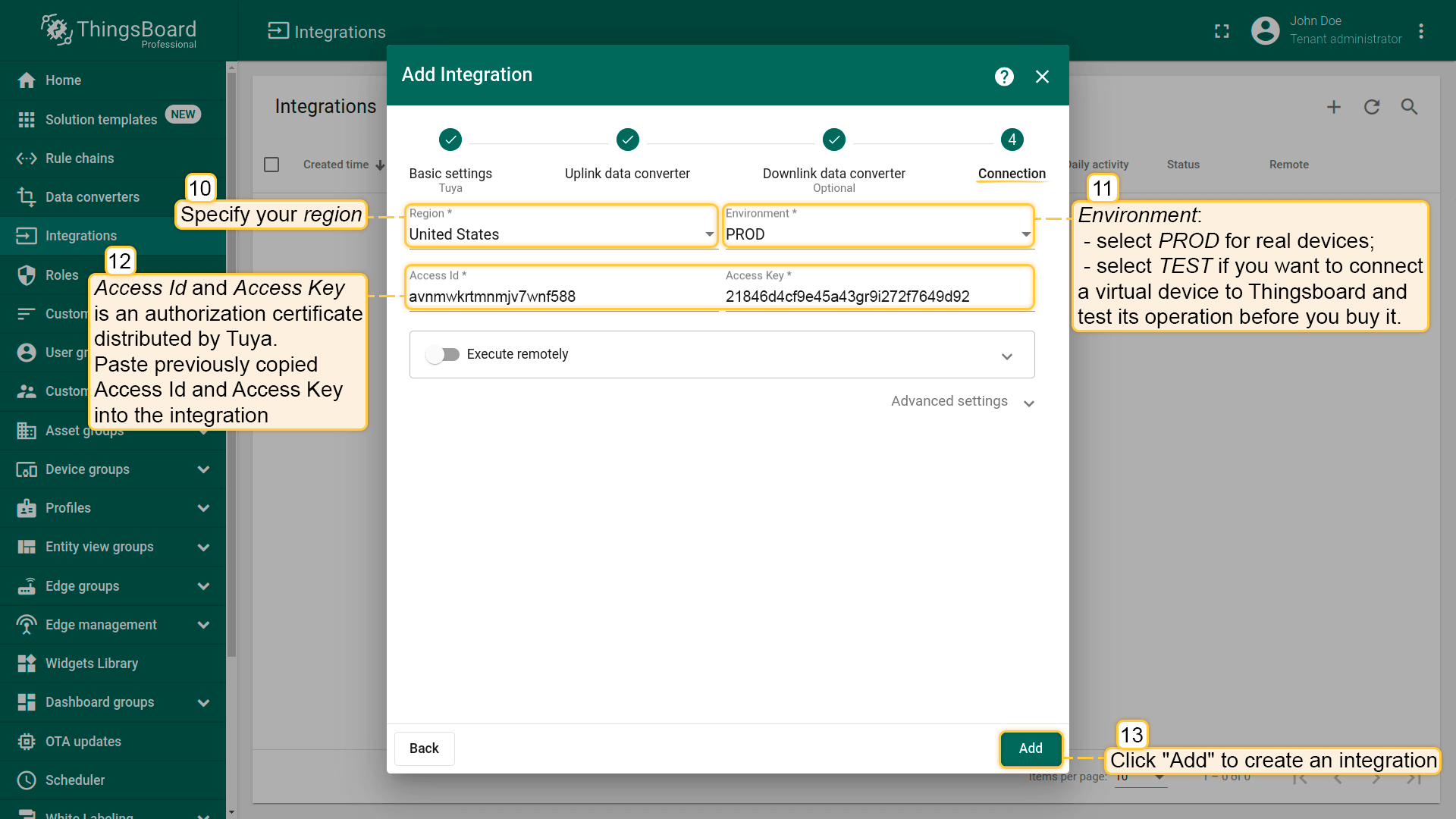Open the search integrations icon
The height and width of the screenshot is (819, 1456).
tap(1409, 107)
